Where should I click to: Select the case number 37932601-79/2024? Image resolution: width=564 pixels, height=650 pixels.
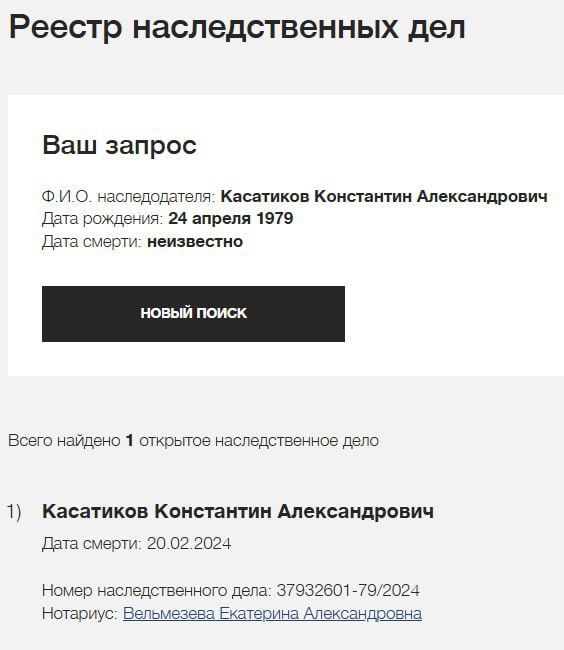pyautogui.click(x=348, y=590)
